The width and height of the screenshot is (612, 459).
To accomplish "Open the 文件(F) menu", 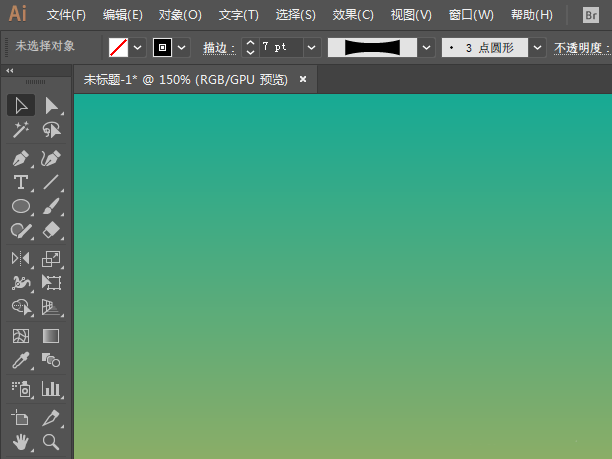I will [x=66, y=15].
